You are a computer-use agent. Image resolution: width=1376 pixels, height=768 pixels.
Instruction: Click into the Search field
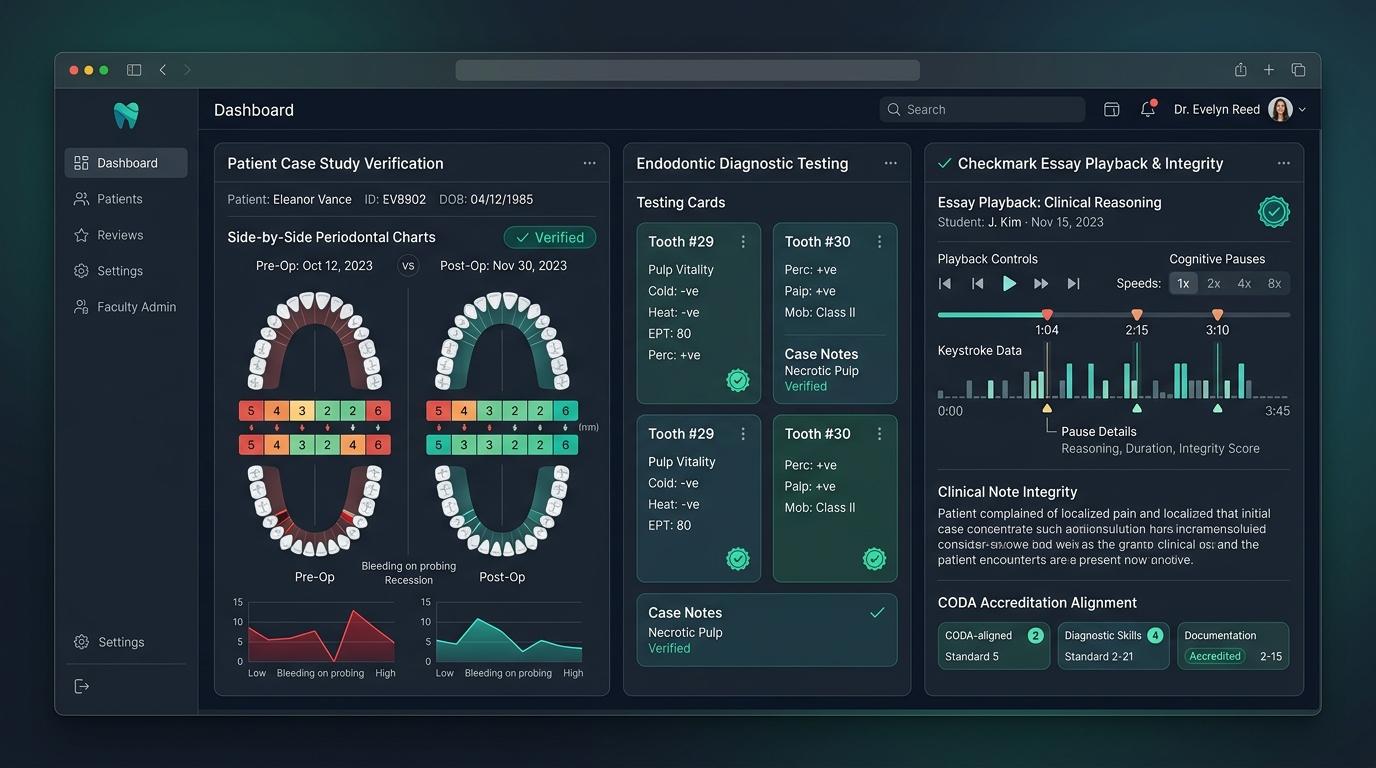click(983, 110)
